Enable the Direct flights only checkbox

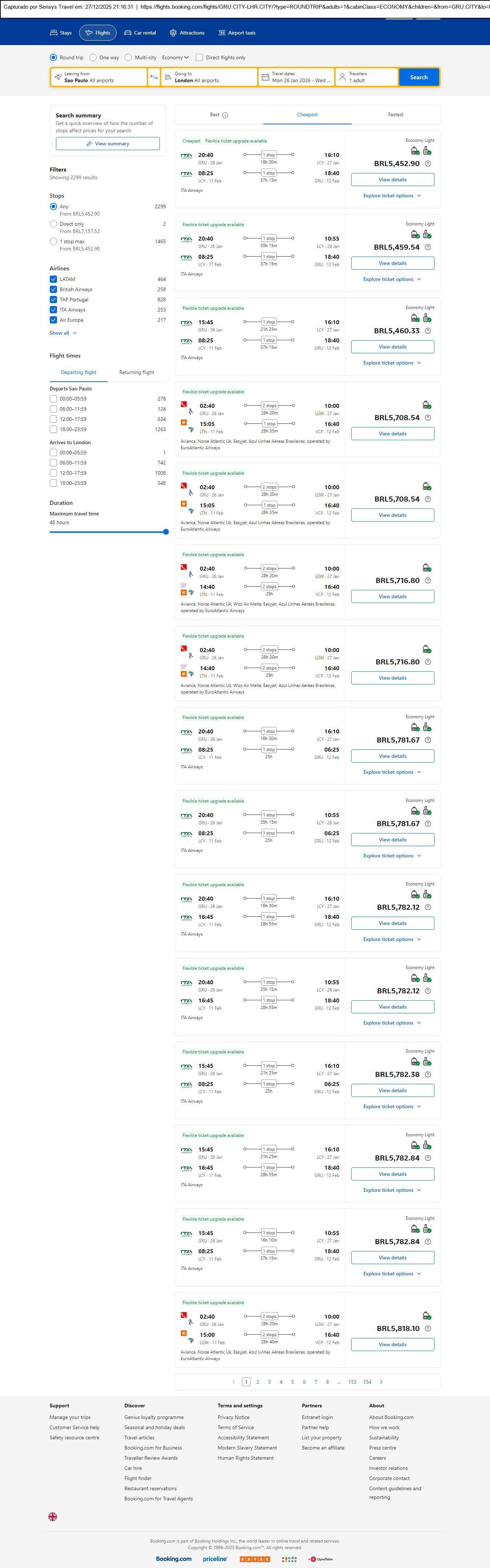[199, 58]
